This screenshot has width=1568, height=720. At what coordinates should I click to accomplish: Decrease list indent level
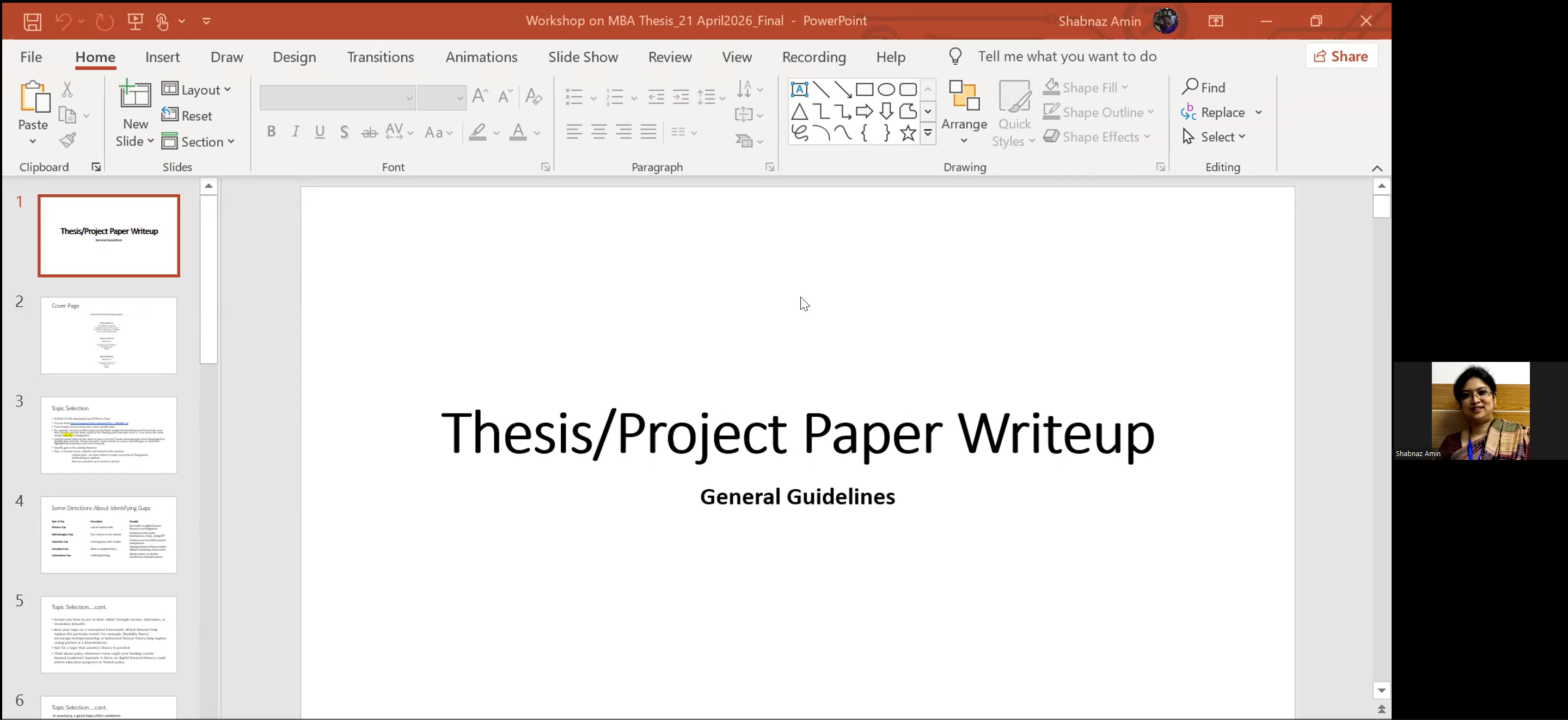(x=656, y=96)
